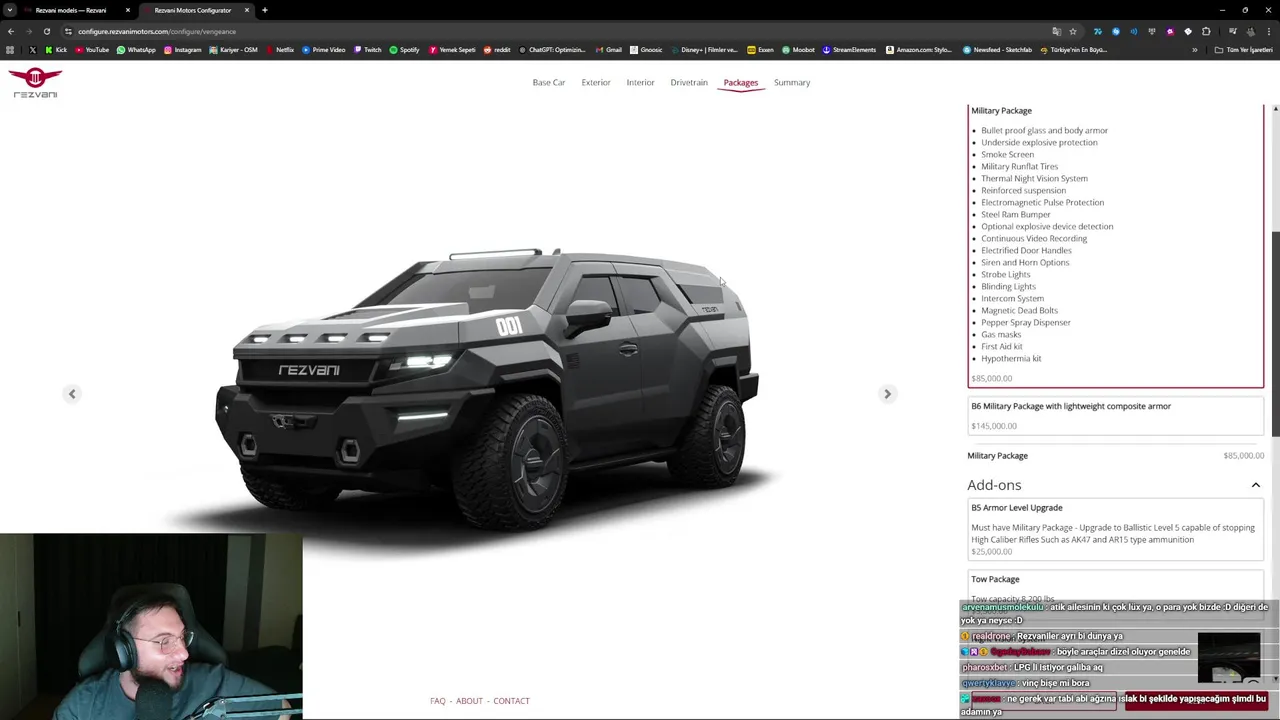Click the address bar URL
Viewport: 1280px width, 720px height.
[157, 31]
